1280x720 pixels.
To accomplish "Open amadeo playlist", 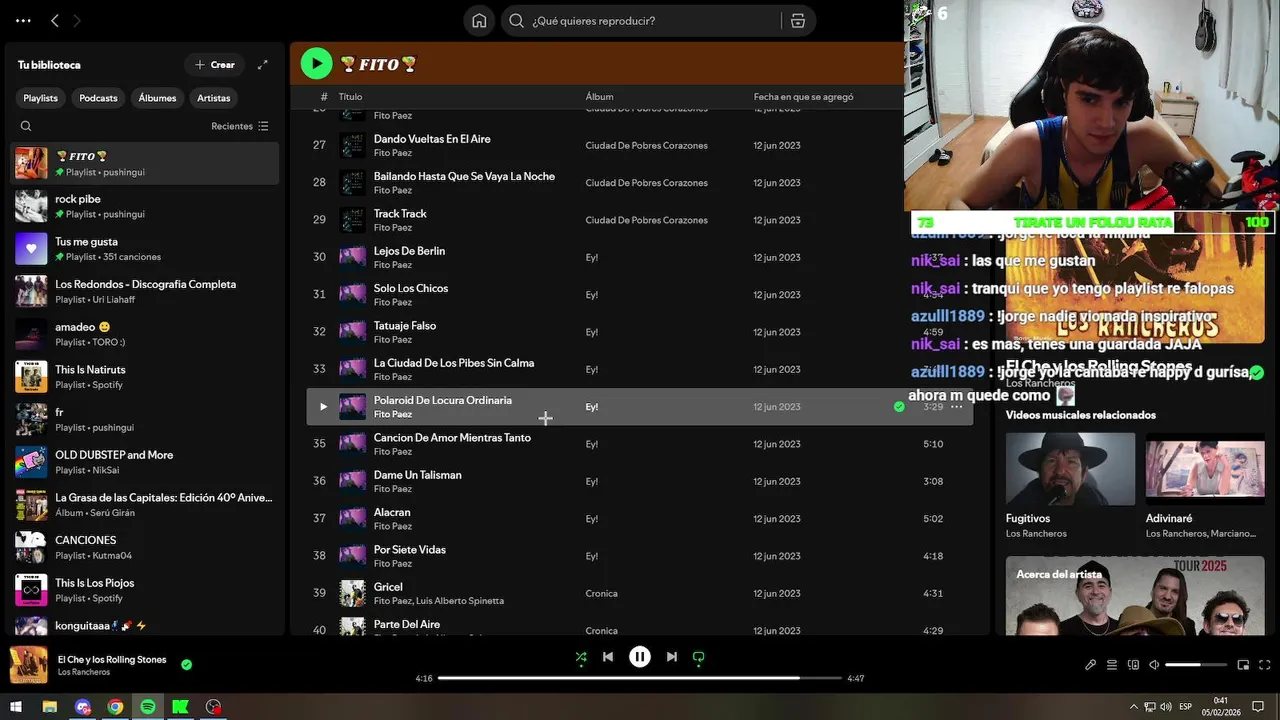I will (145, 334).
